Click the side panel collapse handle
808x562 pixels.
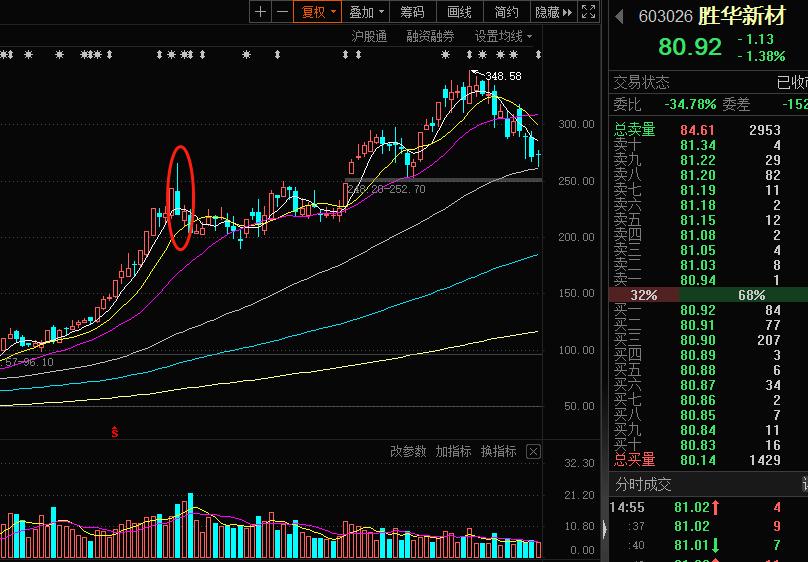604,529
